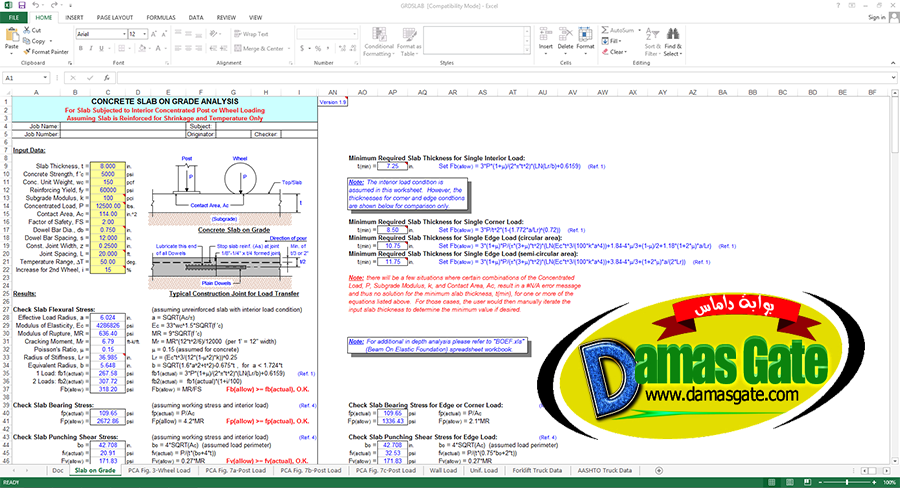Click the zoom slider in the status bar
Screen dimensions: 900x488
click(x=847, y=482)
